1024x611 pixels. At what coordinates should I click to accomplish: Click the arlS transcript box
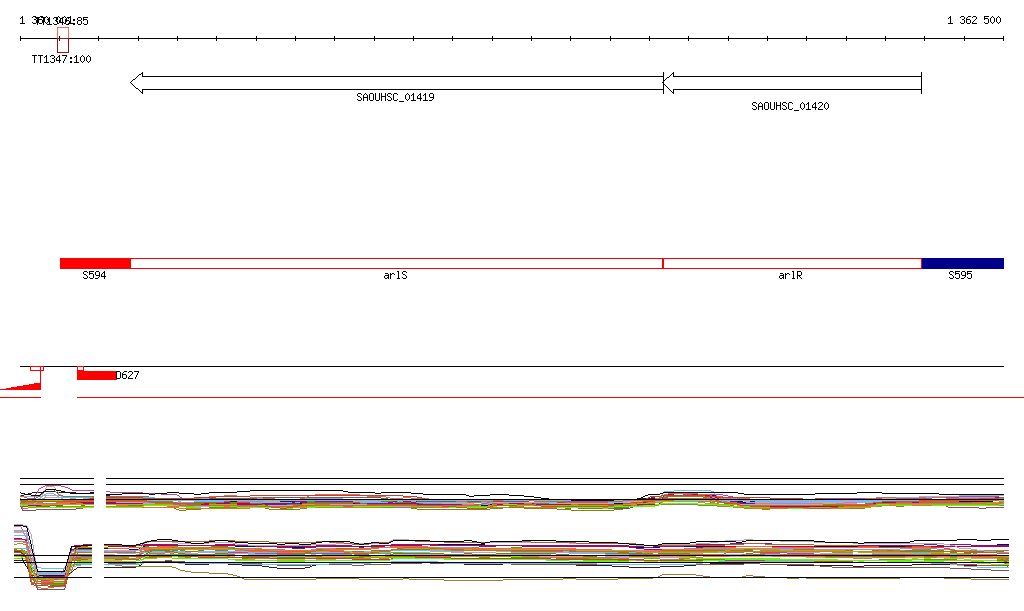(397, 264)
